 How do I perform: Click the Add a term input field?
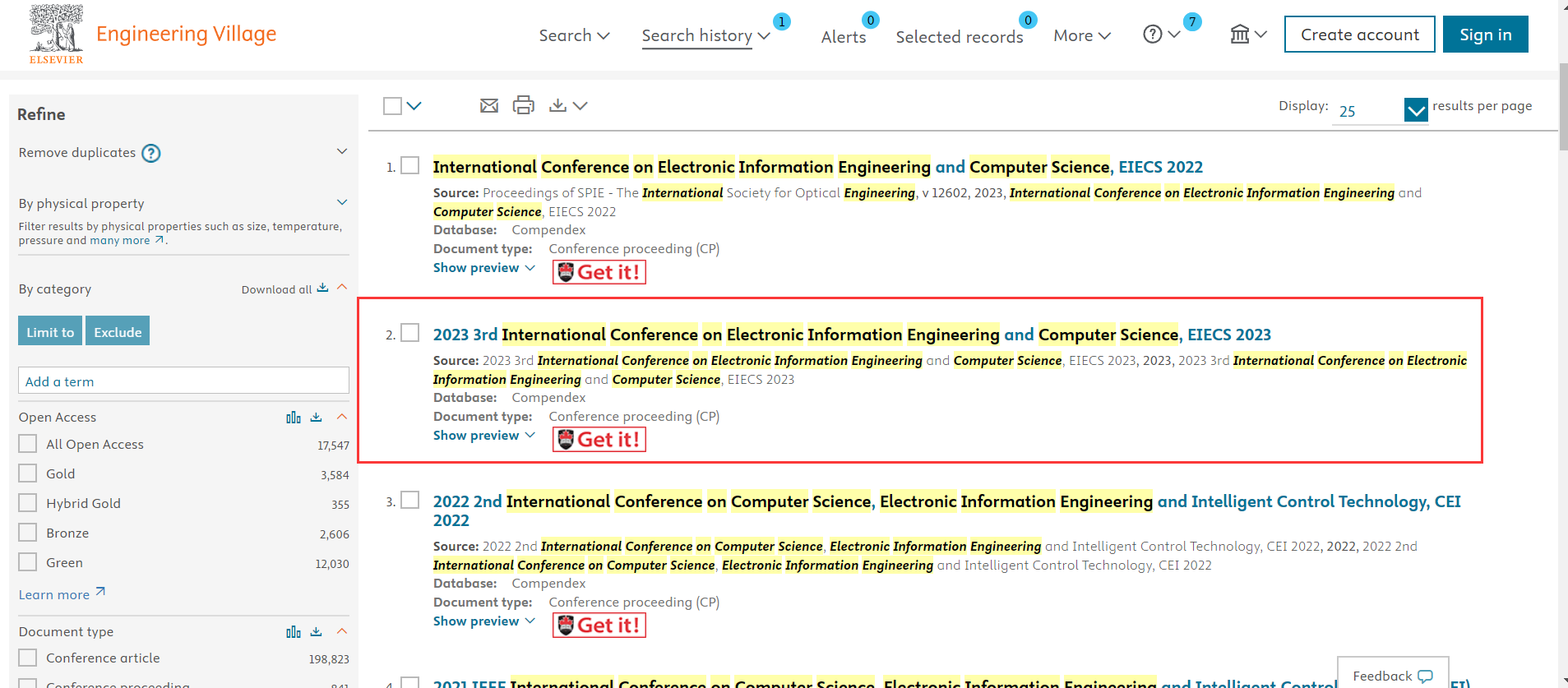(x=183, y=381)
